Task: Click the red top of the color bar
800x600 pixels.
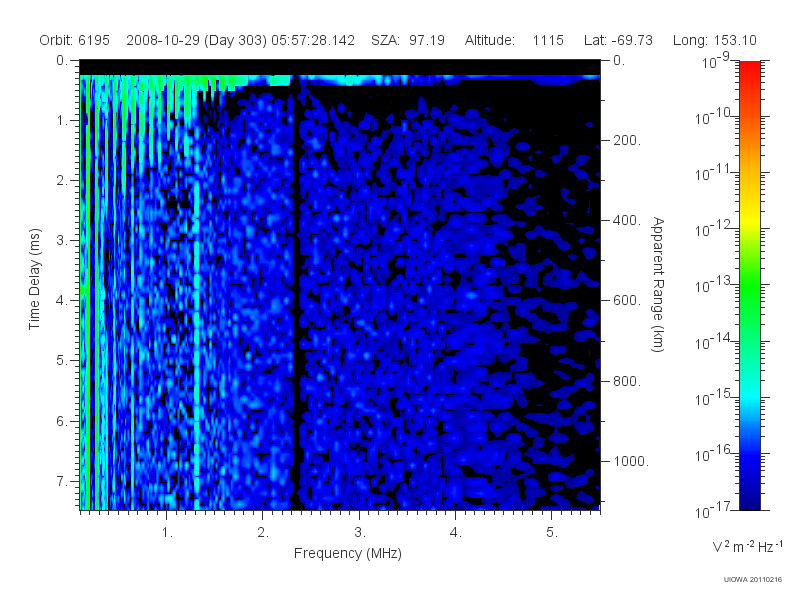Action: tap(749, 77)
